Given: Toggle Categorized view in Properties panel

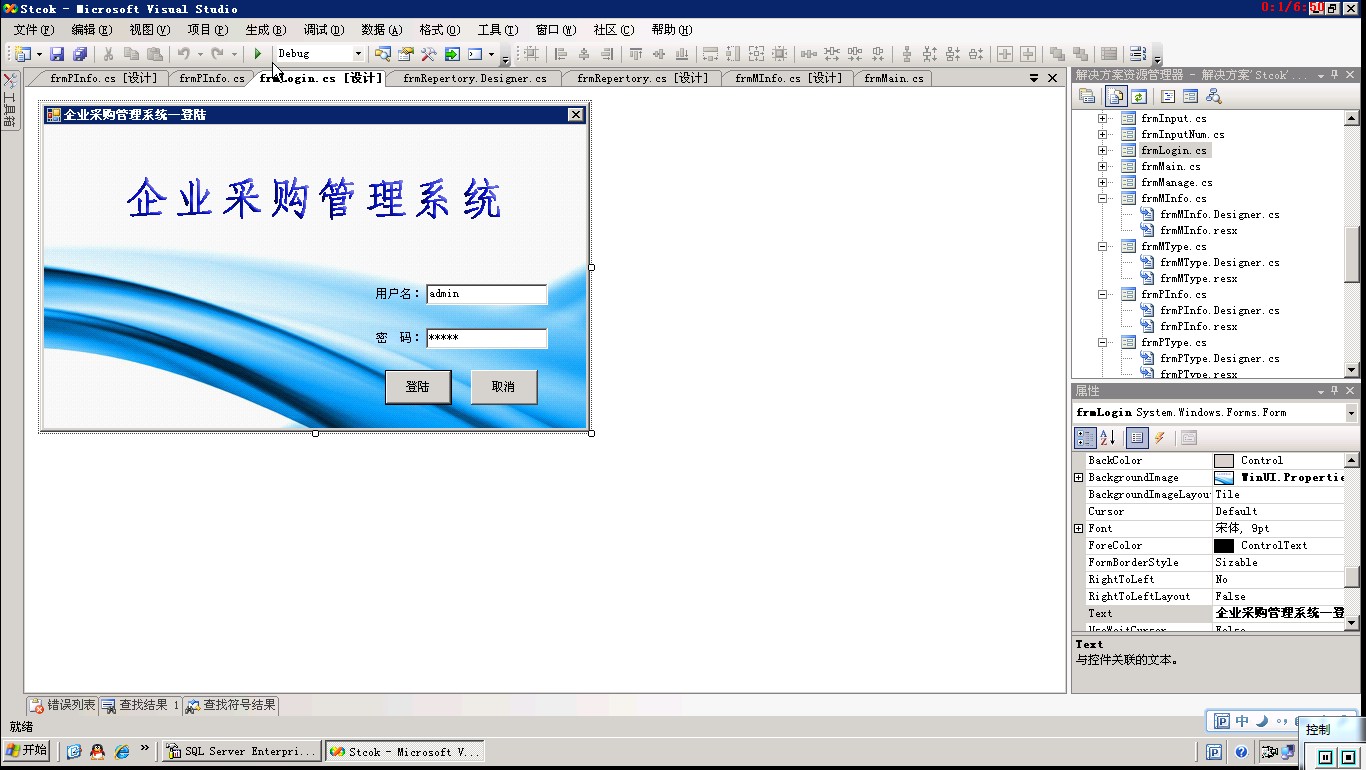Looking at the screenshot, I should [1085, 438].
